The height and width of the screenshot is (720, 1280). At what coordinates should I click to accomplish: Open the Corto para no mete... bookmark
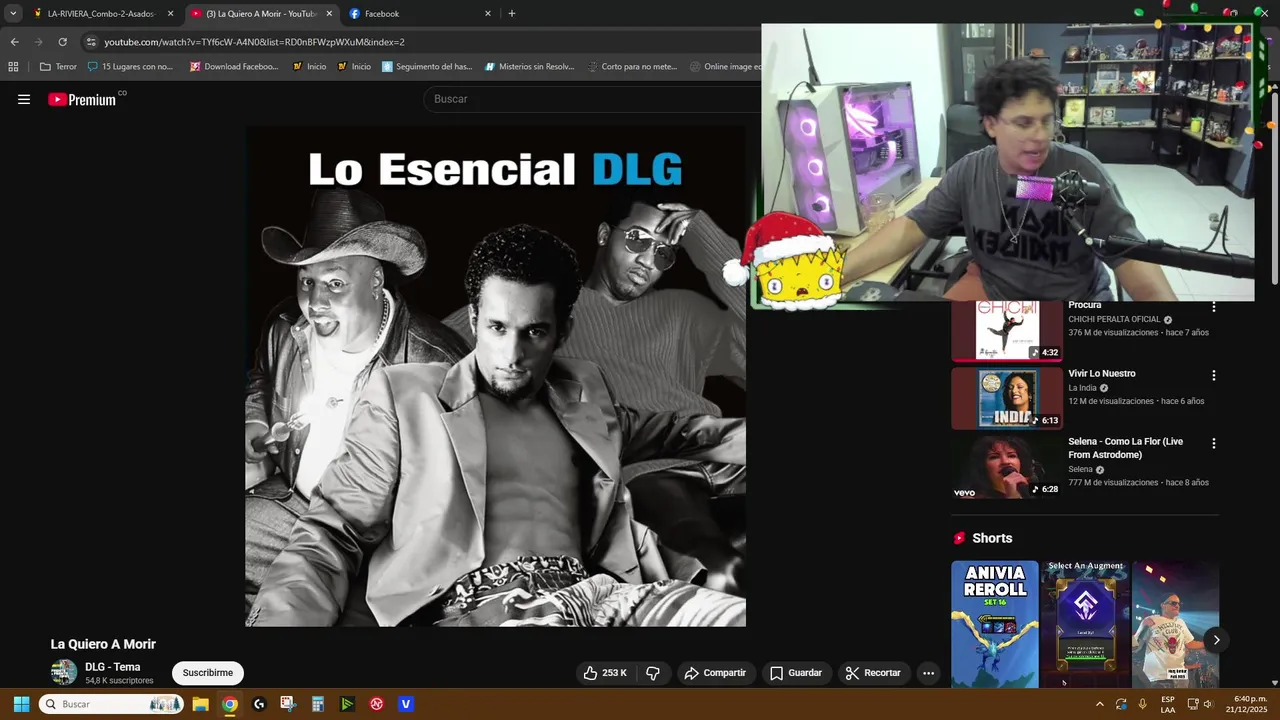coord(632,67)
